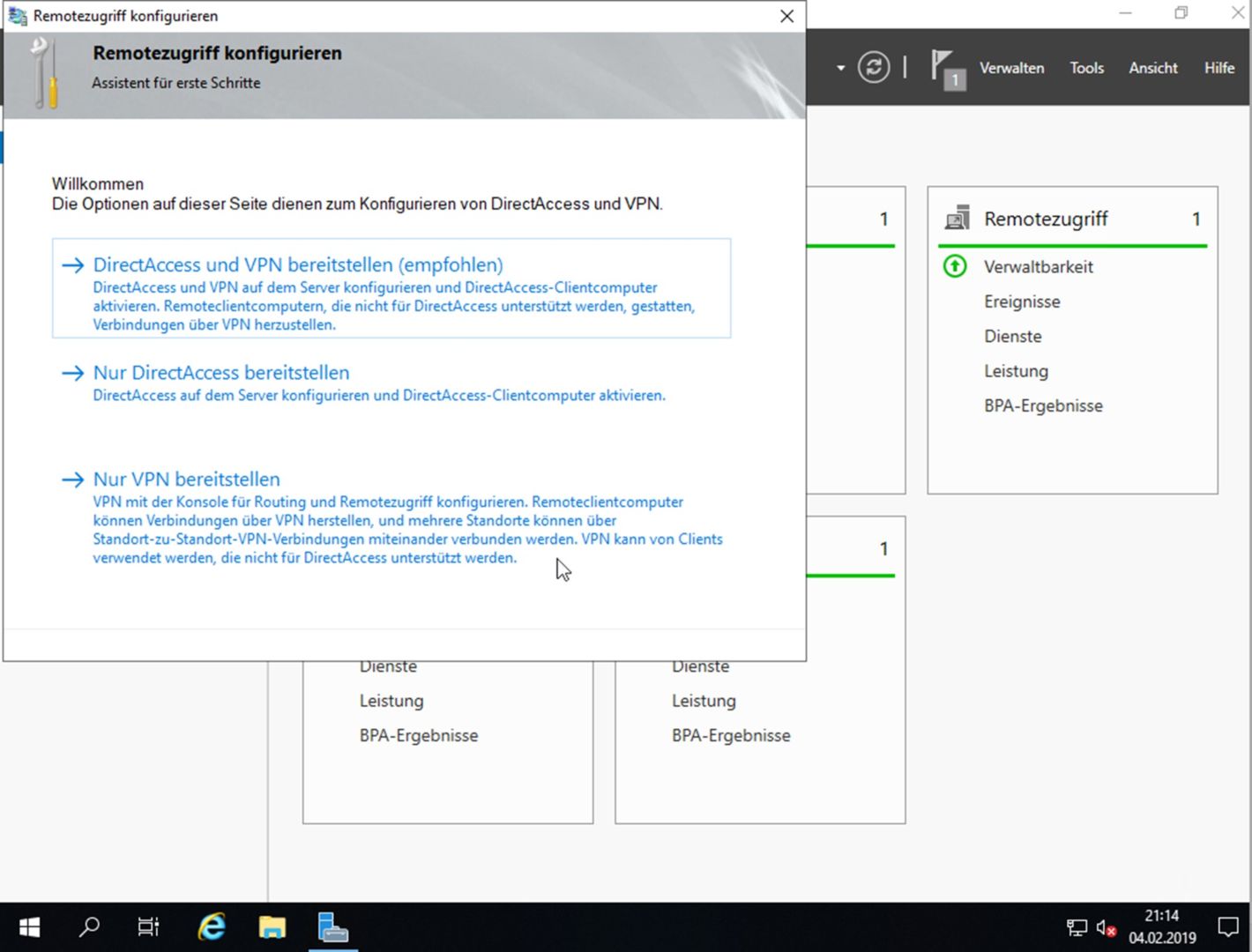Click the Remotezugriff tile server icon
Viewport: 1252px width, 952px height.
point(957,218)
